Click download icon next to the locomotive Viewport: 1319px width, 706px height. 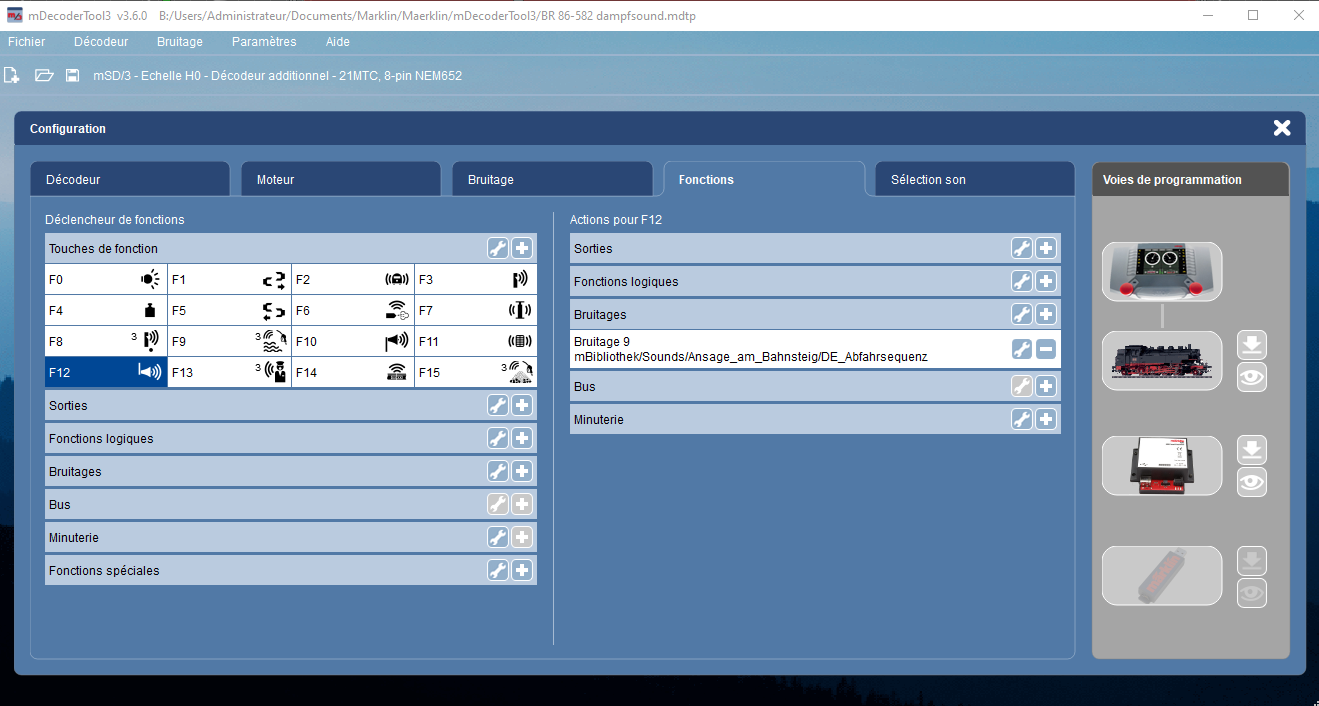point(1252,346)
